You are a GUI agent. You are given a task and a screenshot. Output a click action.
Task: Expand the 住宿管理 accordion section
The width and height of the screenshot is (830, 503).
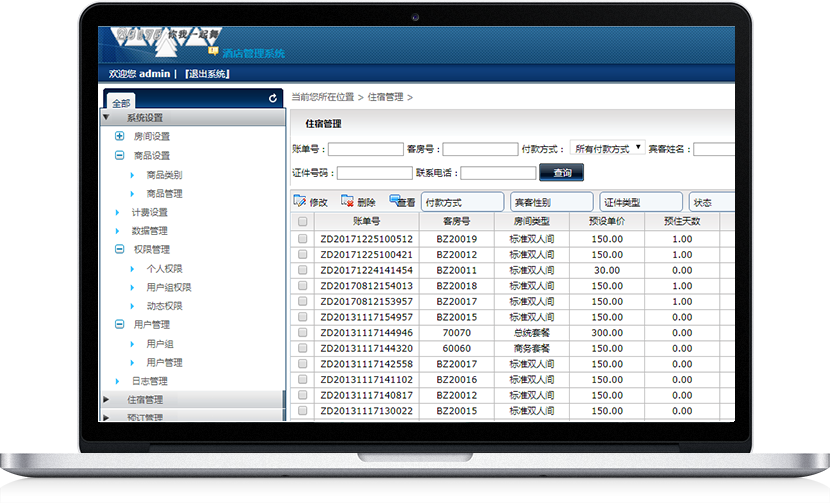coord(108,399)
